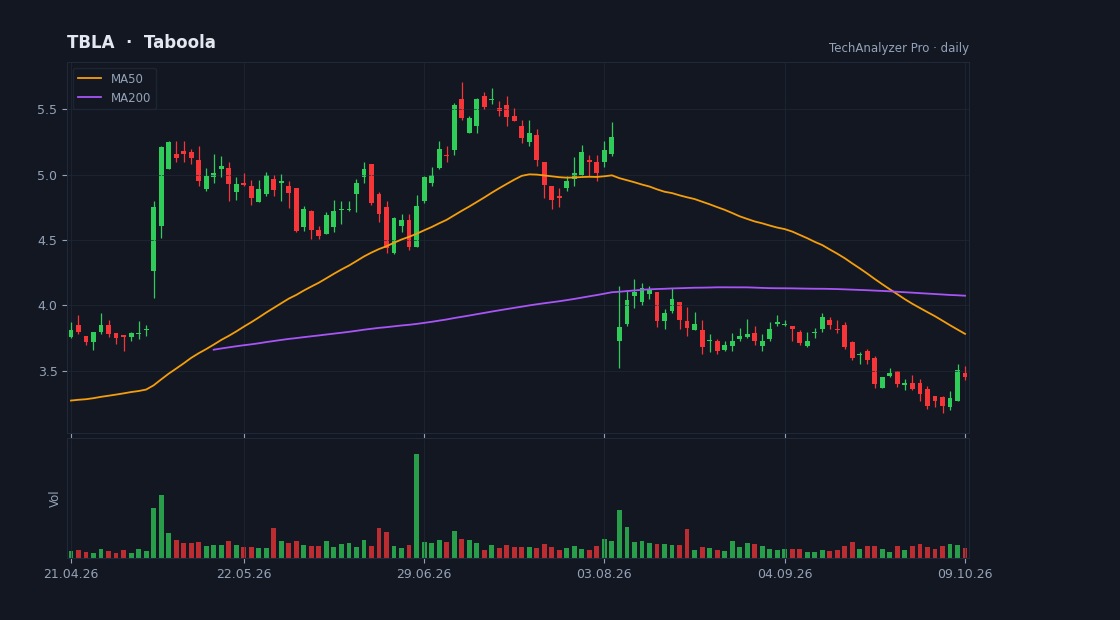This screenshot has width=1120, height=620.
Task: Pick the orange MA50 legend line sample
Action: click(90, 79)
